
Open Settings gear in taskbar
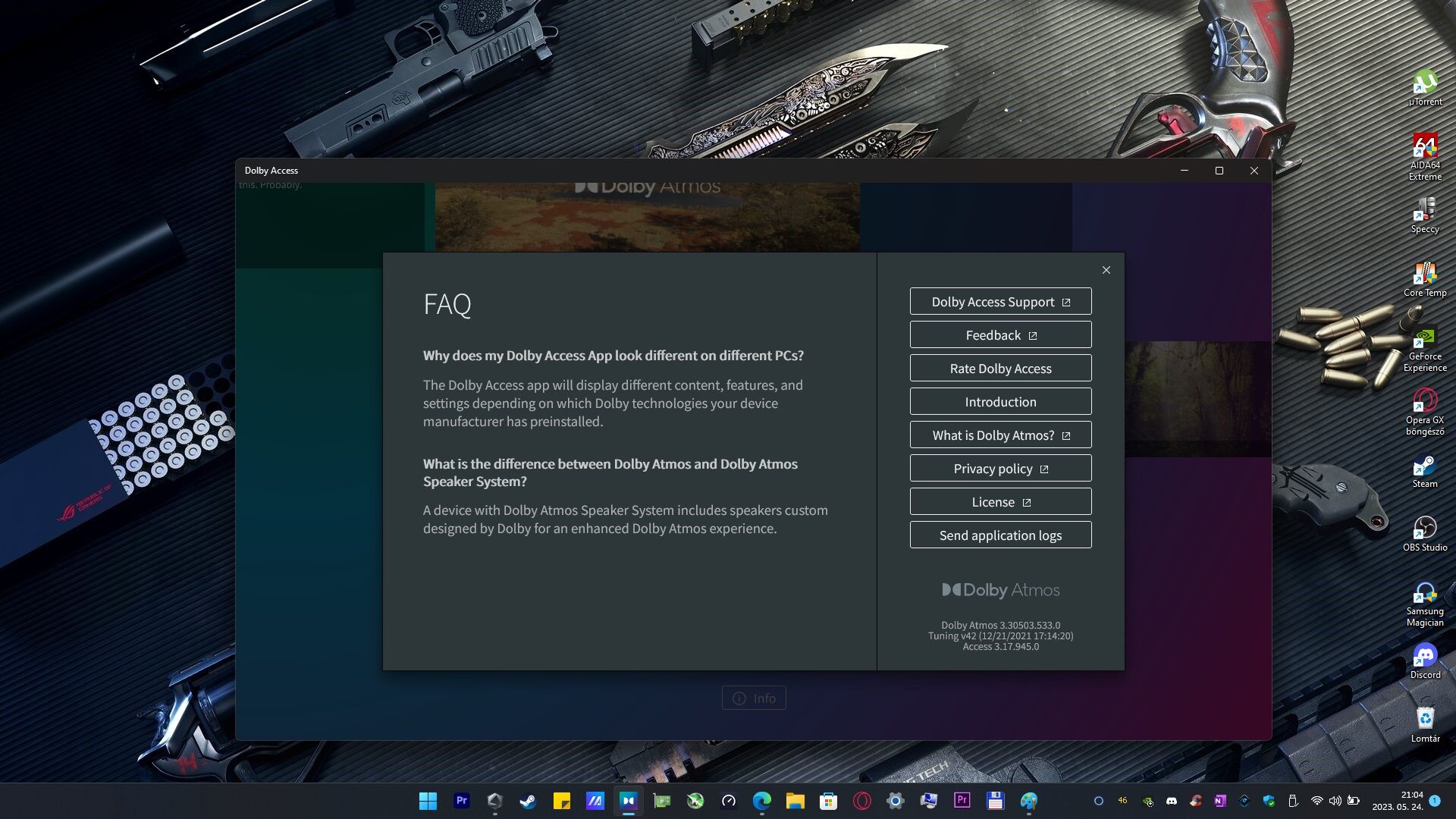(x=895, y=801)
